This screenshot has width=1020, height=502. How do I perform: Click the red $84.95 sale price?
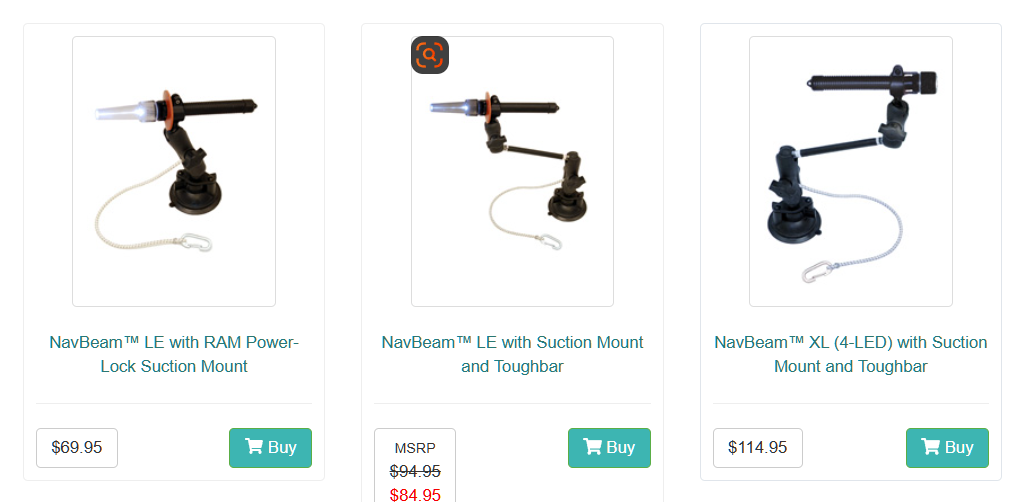(x=415, y=495)
